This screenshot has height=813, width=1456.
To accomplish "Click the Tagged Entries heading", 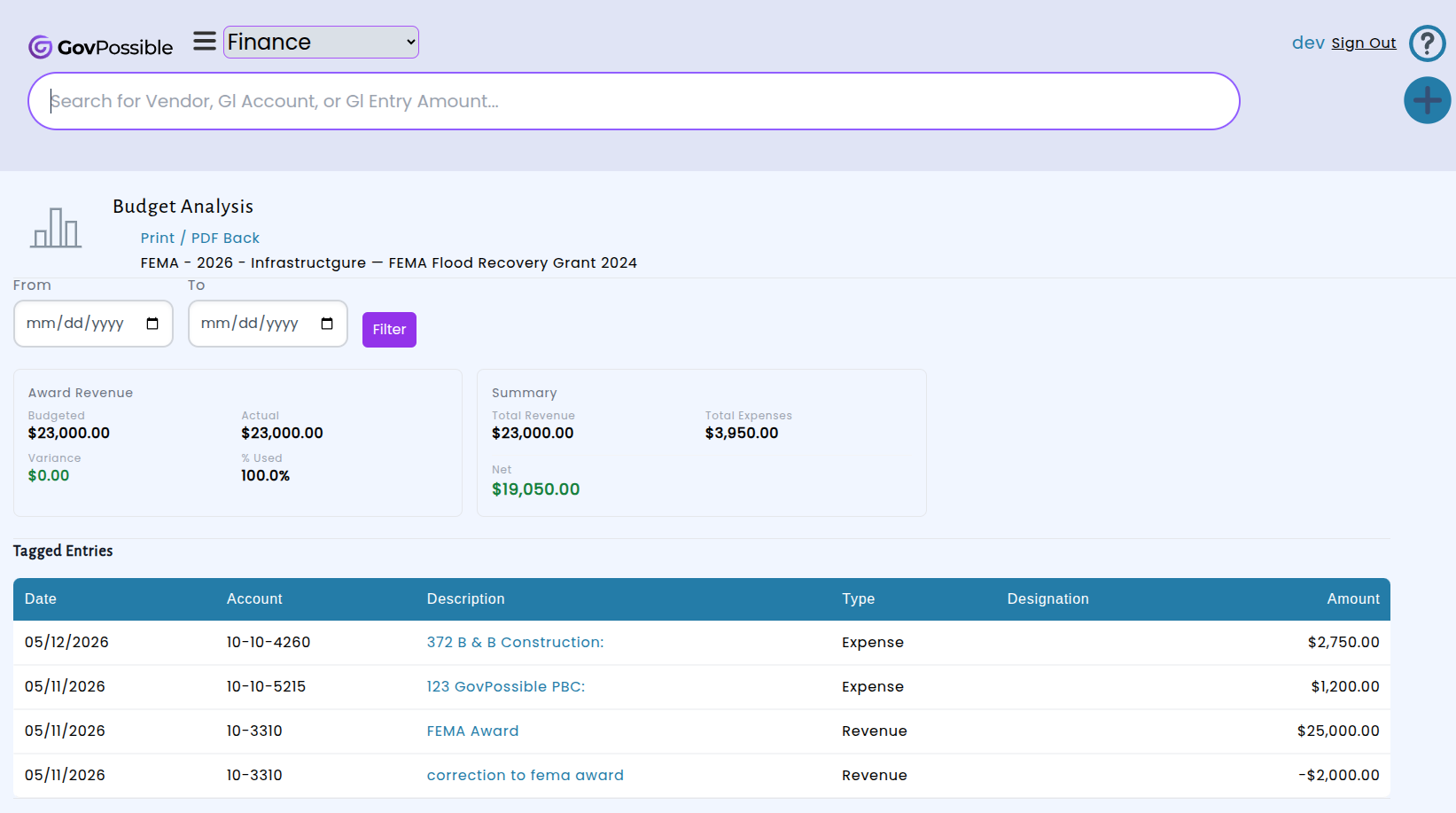I will point(63,551).
